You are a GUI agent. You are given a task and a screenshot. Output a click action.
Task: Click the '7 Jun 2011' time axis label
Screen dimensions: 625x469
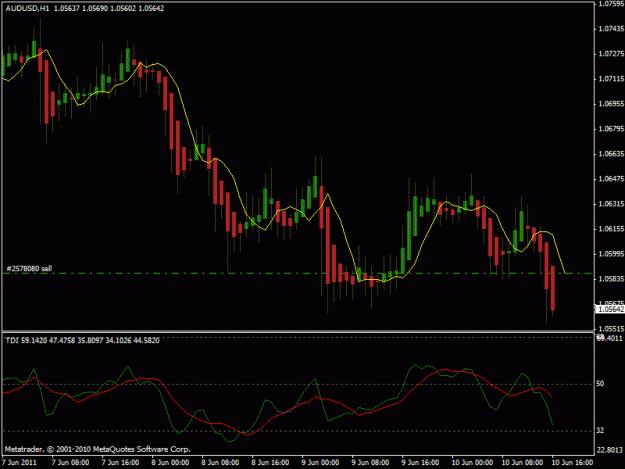click(19, 462)
